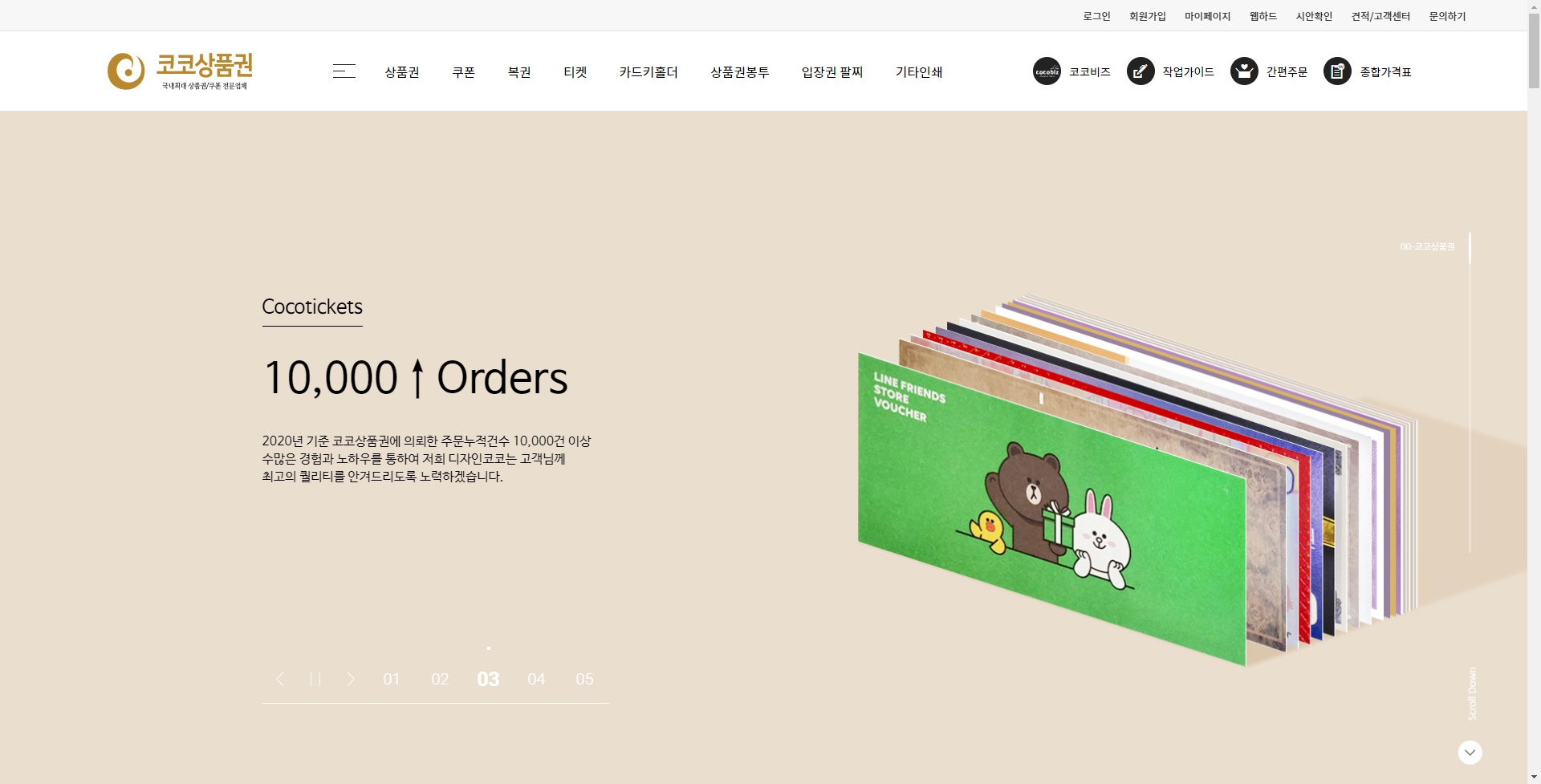Jump to slide 01
This screenshot has height=784, width=1541.
(392, 680)
